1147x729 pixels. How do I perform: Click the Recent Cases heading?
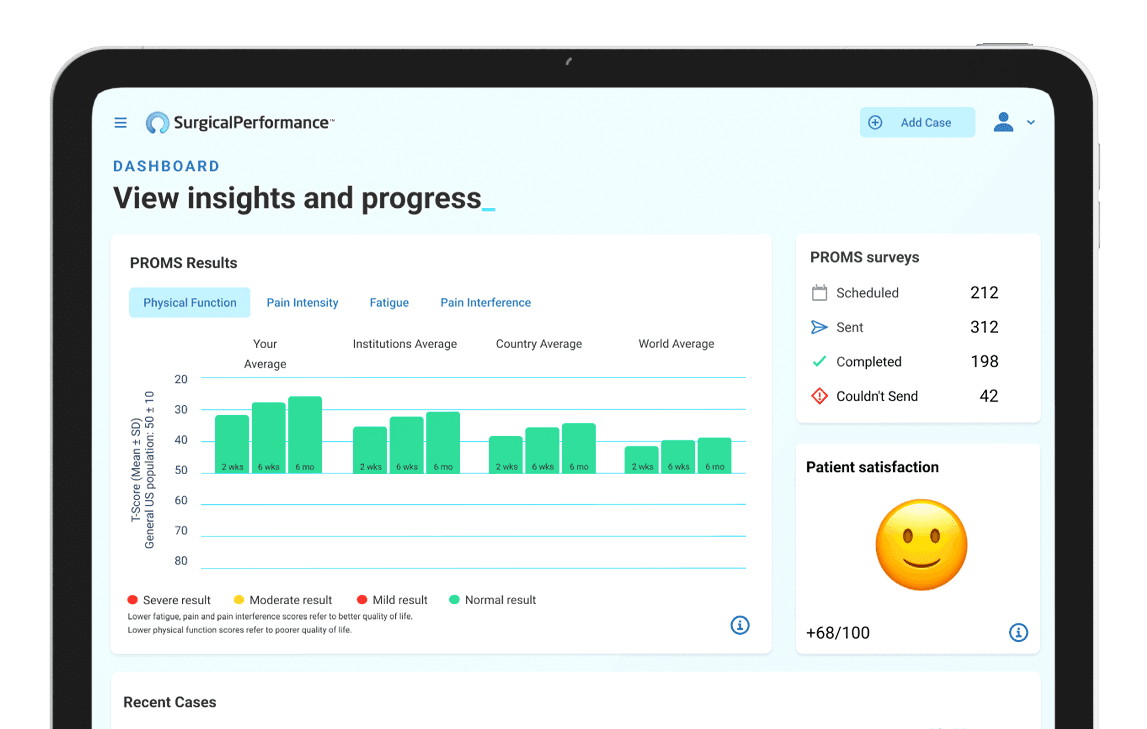pos(170,702)
